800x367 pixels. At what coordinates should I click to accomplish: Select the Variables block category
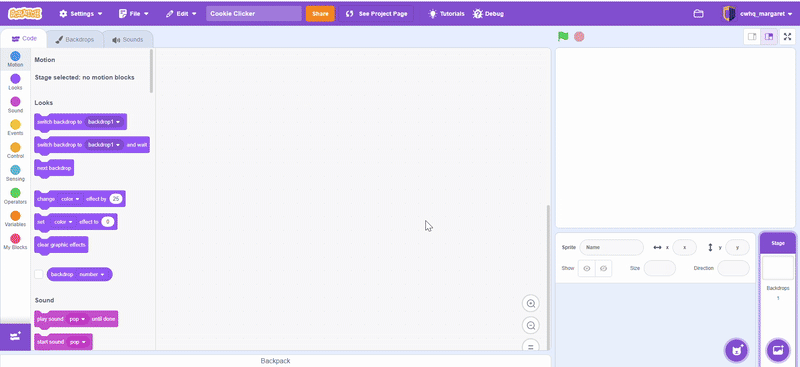[15, 218]
